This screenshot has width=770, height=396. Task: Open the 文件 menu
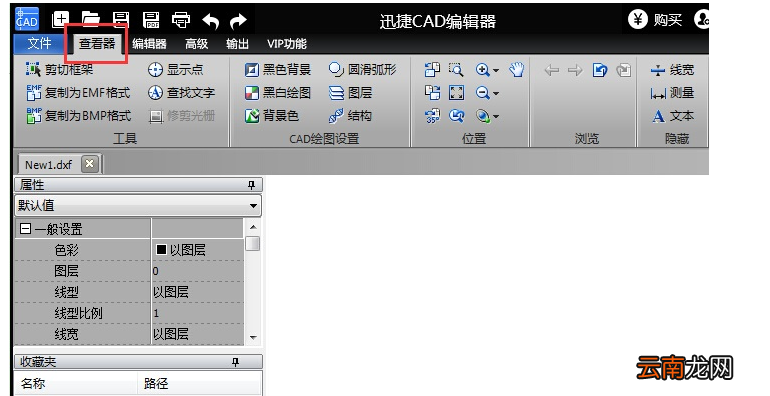tap(39, 44)
